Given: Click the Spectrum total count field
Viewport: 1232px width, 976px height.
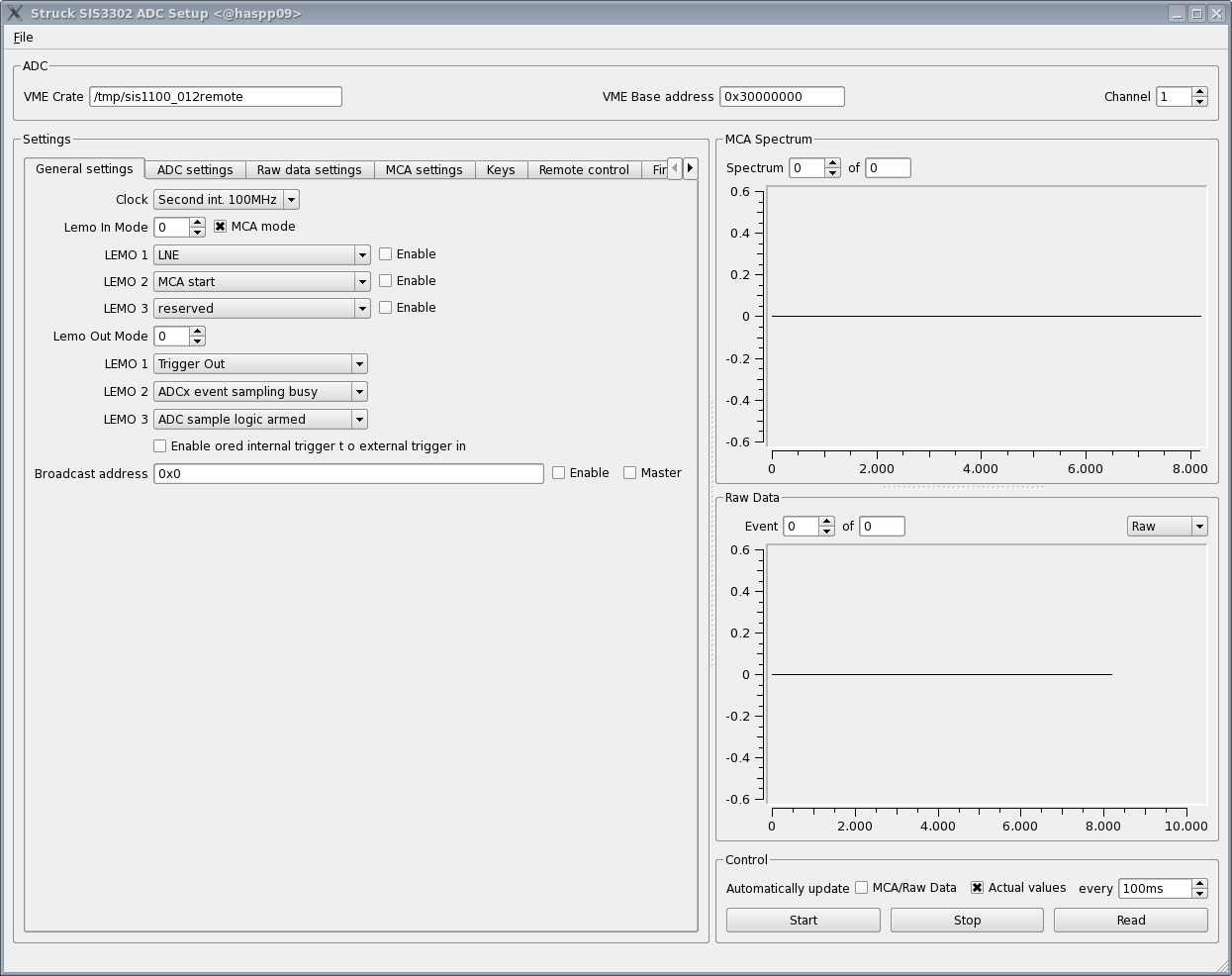Looking at the screenshot, I should pyautogui.click(x=889, y=168).
